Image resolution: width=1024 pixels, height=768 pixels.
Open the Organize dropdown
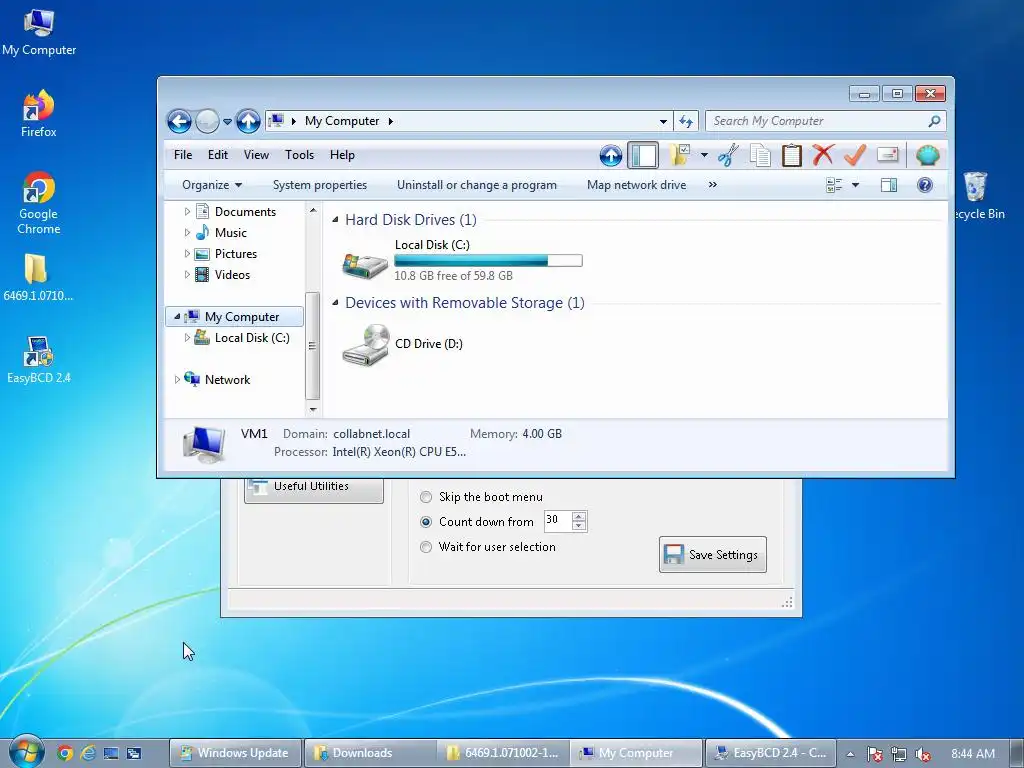tap(212, 185)
